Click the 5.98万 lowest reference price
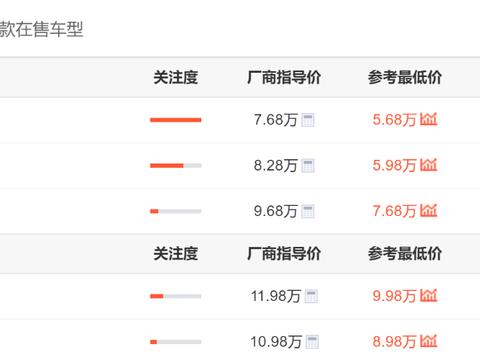The image size is (480, 360). pyautogui.click(x=395, y=166)
